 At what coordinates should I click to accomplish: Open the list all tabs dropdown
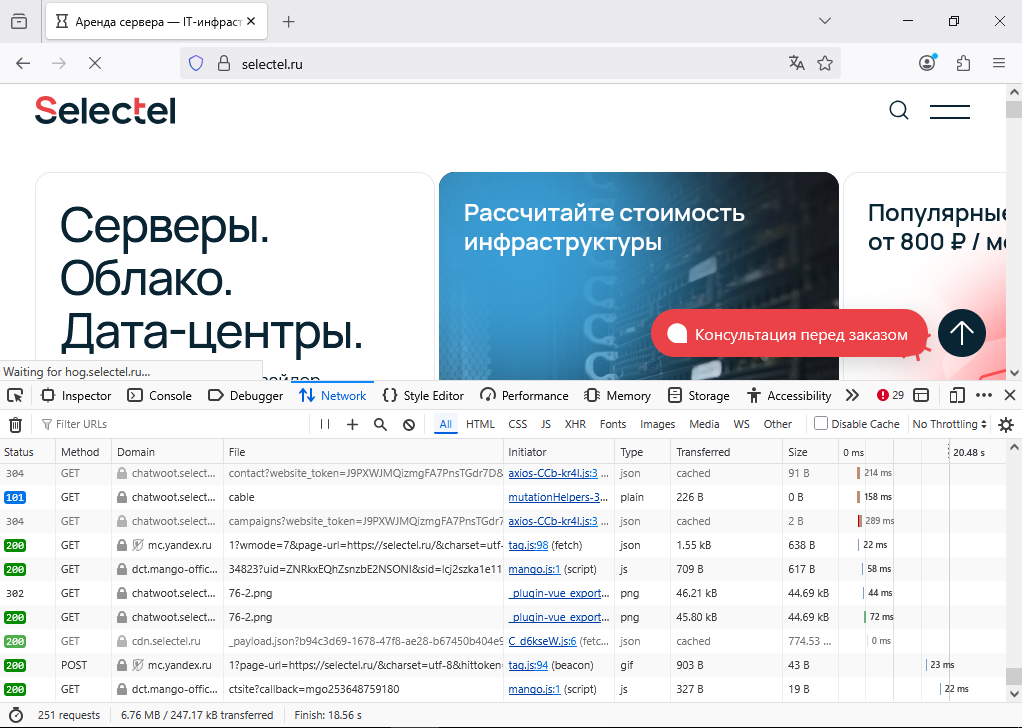[825, 21]
